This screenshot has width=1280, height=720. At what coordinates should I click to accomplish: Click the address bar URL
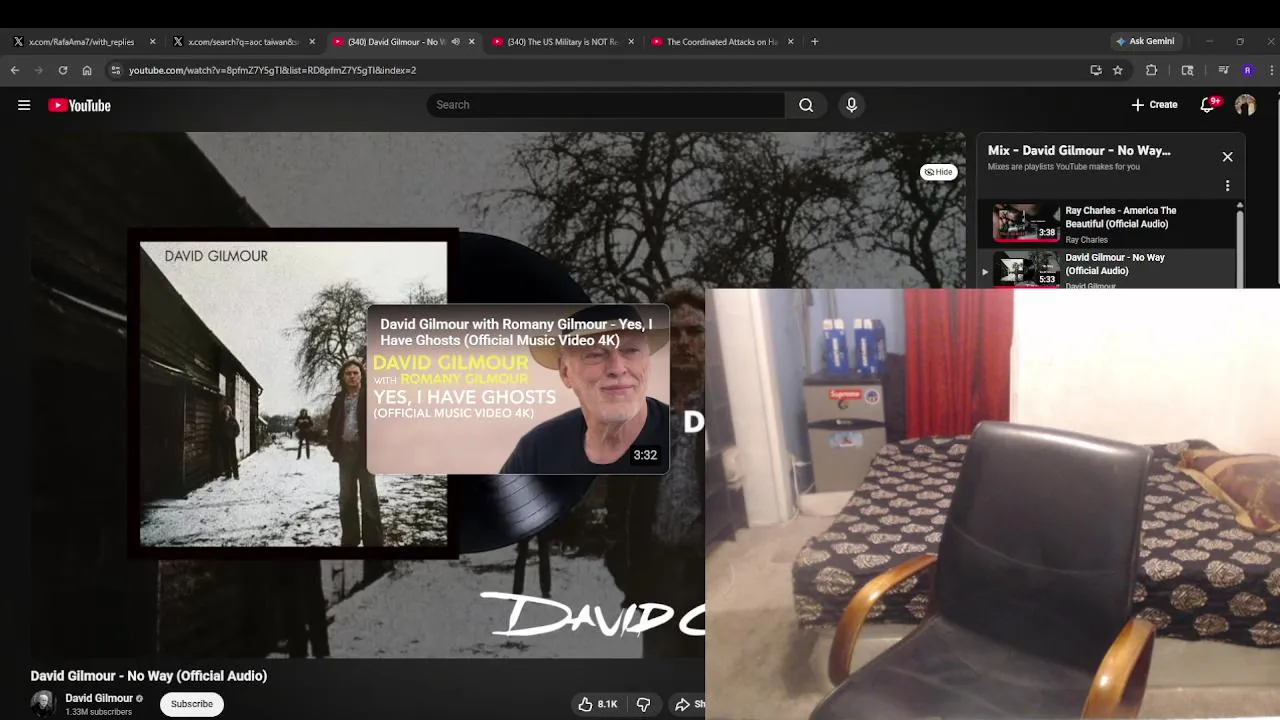click(x=272, y=70)
